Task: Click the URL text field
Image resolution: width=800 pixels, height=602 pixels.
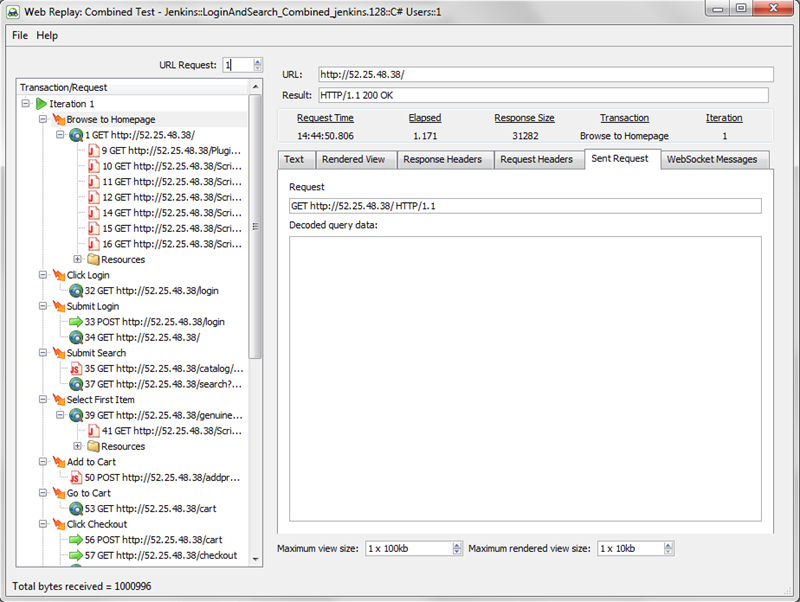Action: 545,74
